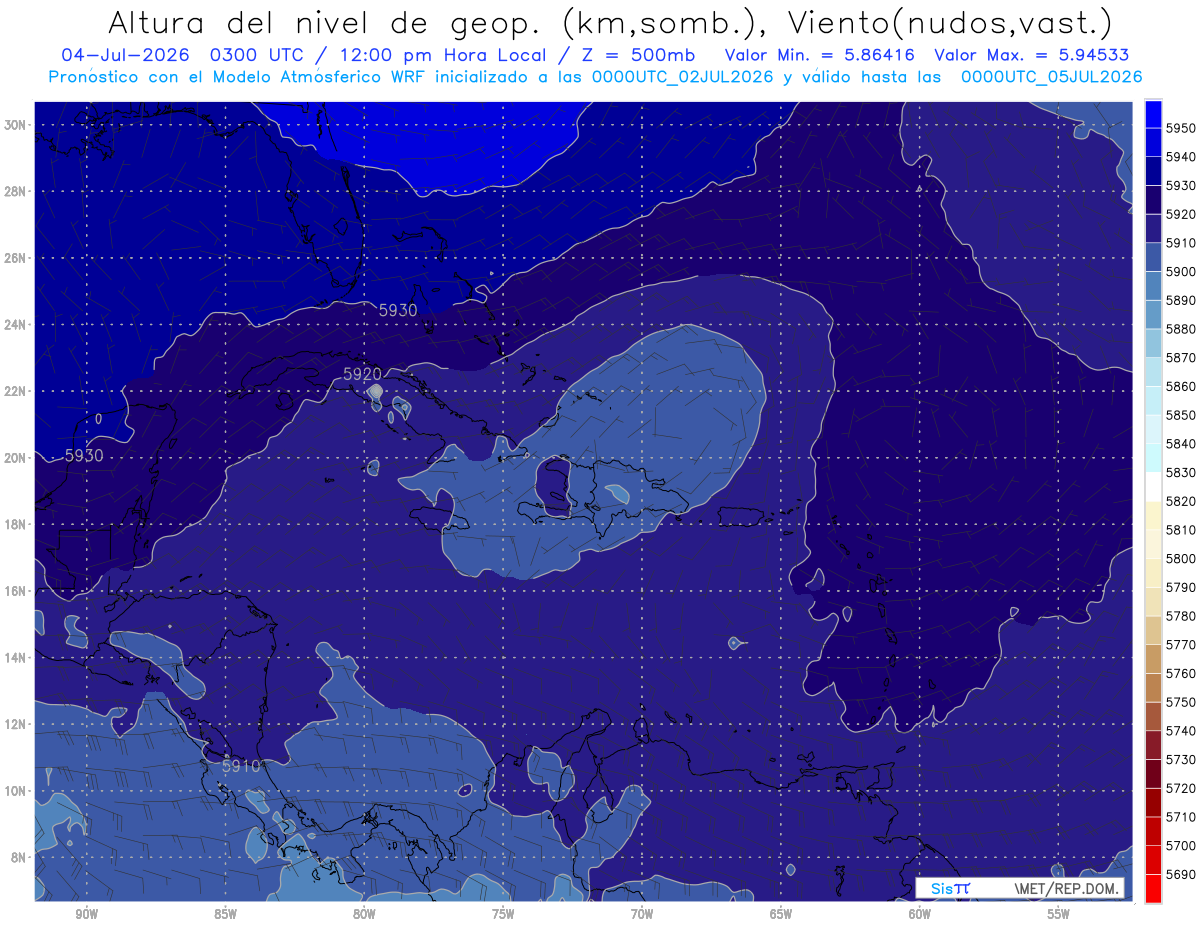
Task: Click the tan swatch between 5760 and 5770
Action: point(1153,659)
